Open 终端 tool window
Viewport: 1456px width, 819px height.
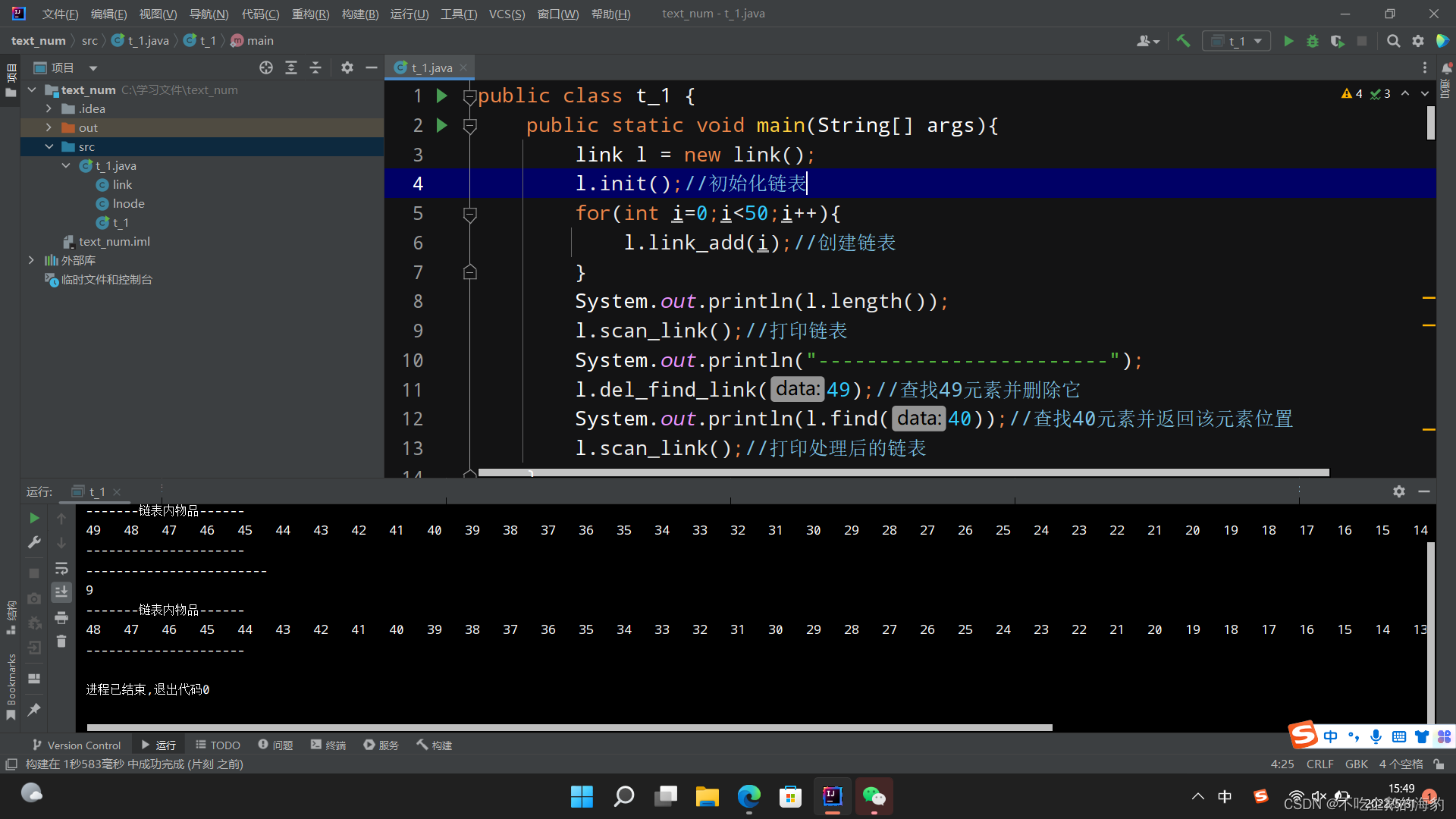(328, 745)
